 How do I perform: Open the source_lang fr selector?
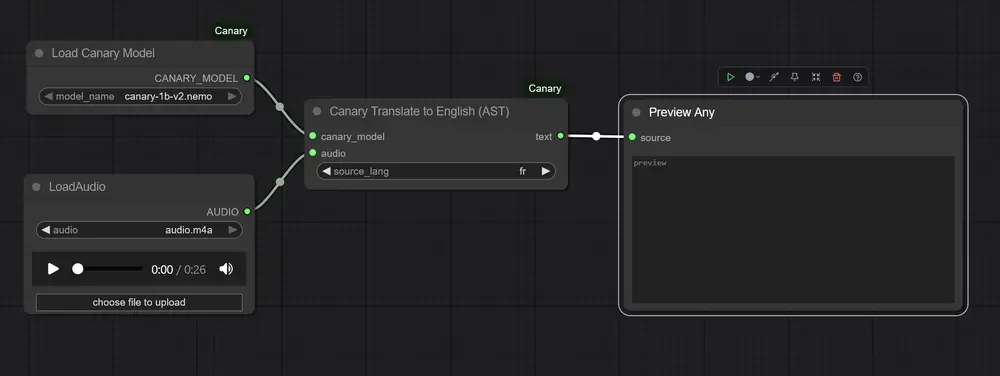pyautogui.click(x=436, y=171)
